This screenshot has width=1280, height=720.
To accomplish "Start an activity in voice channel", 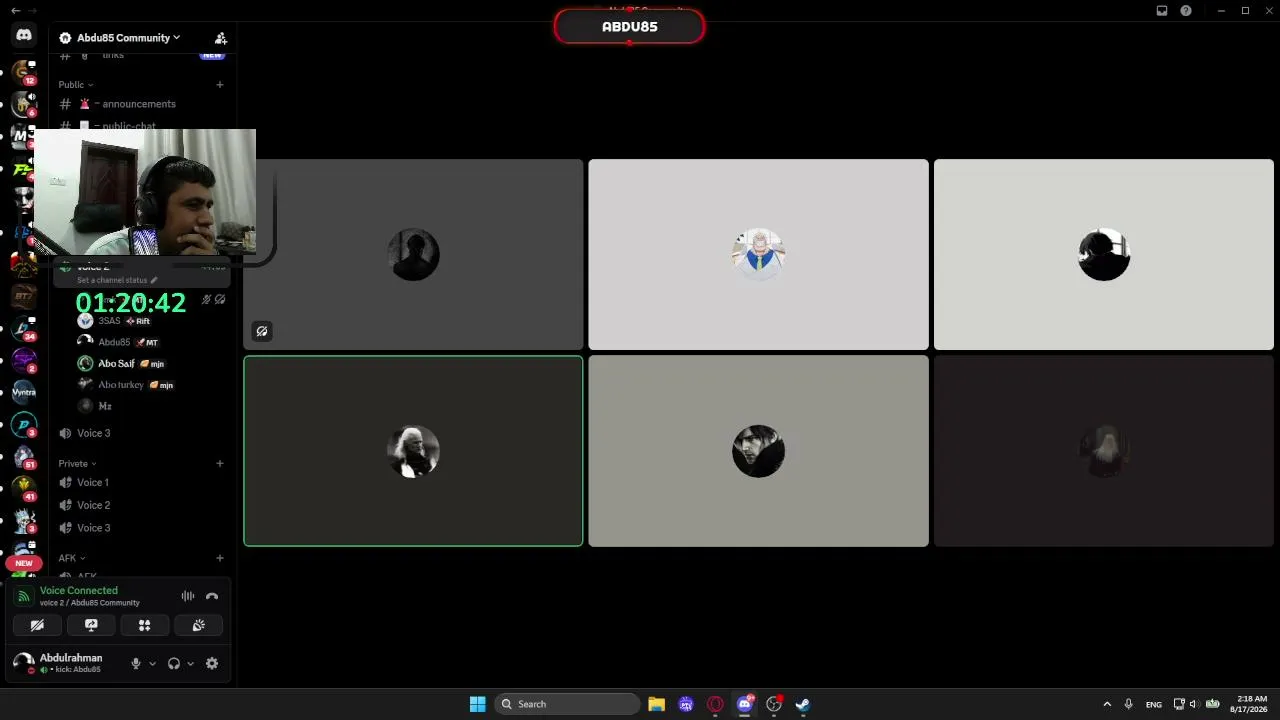I will click(144, 625).
